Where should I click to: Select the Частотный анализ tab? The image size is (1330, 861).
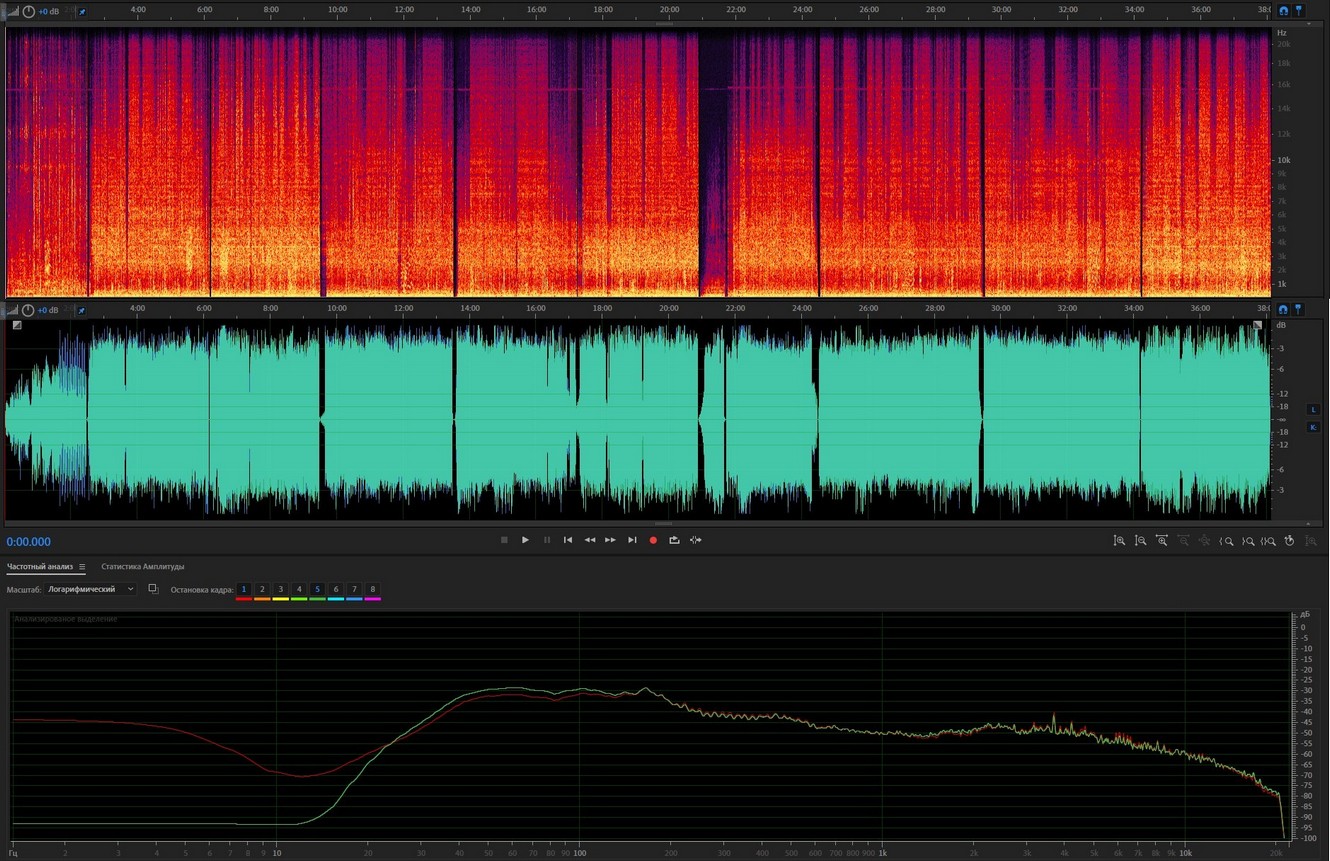coord(40,567)
